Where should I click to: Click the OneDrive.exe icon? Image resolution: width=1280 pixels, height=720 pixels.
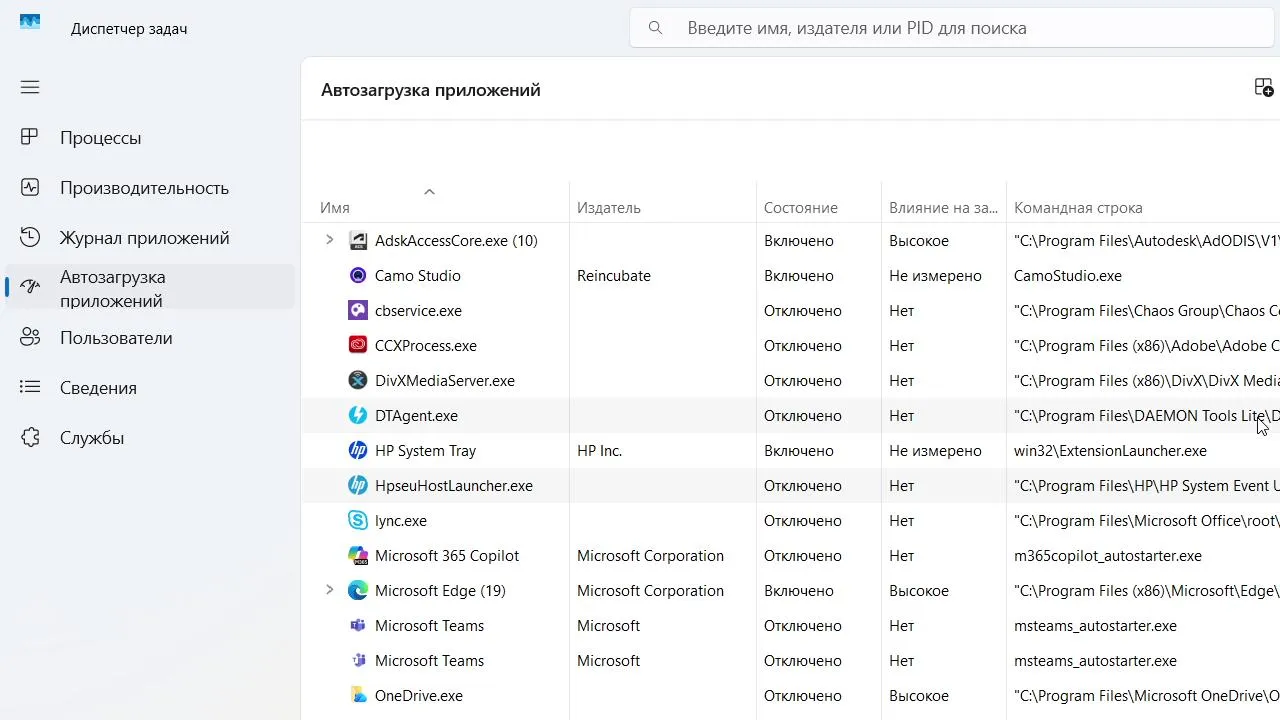pos(357,695)
